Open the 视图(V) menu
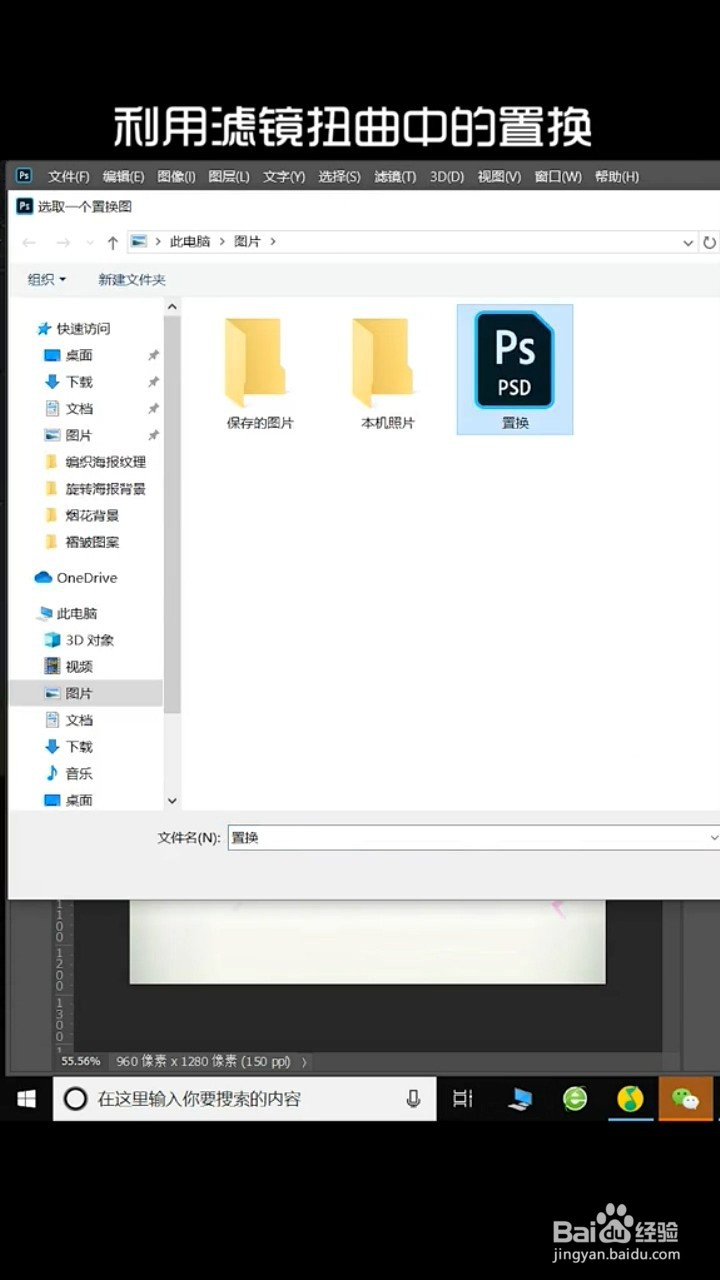This screenshot has height=1280, width=720. [x=499, y=177]
